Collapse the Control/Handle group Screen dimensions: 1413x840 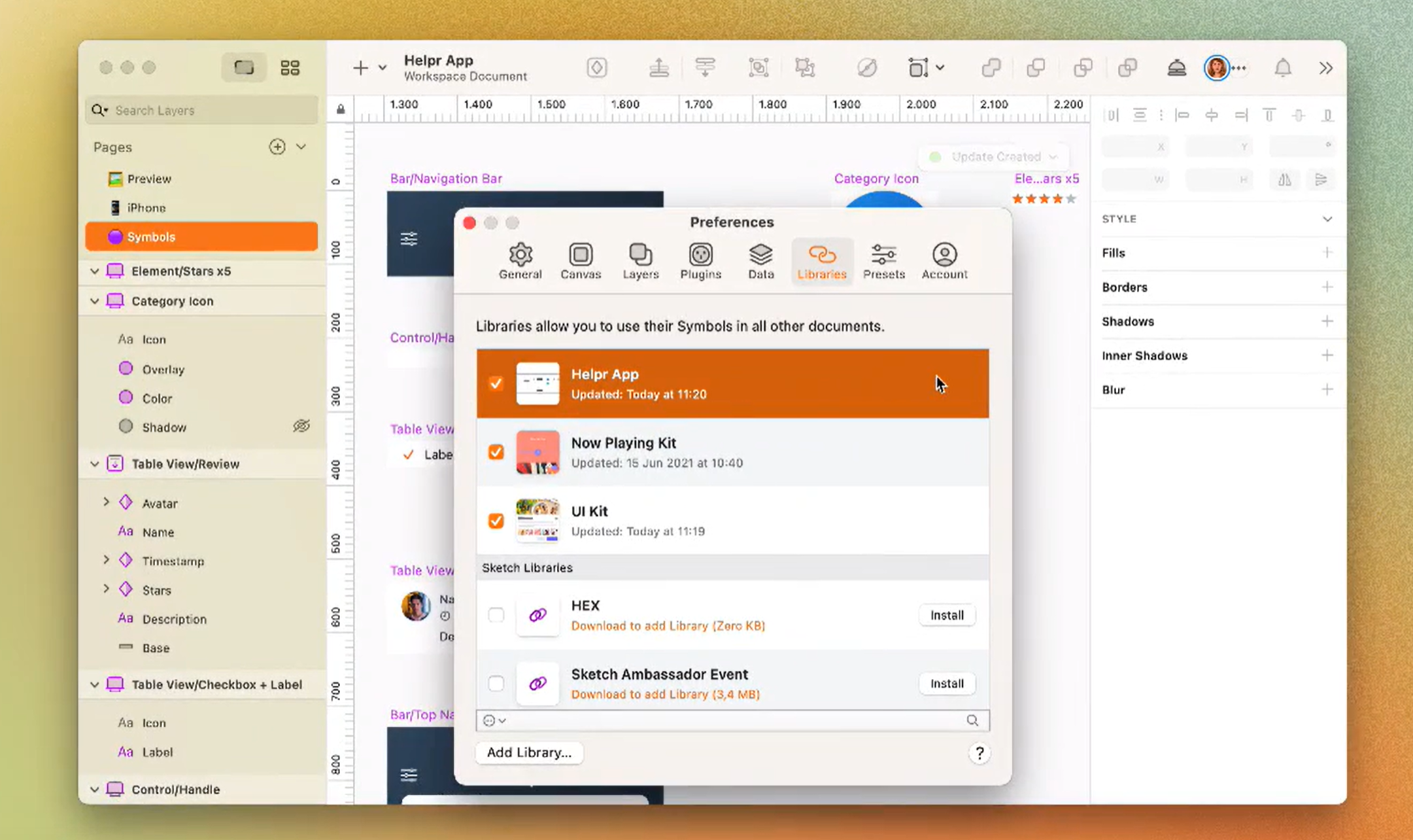(95, 789)
